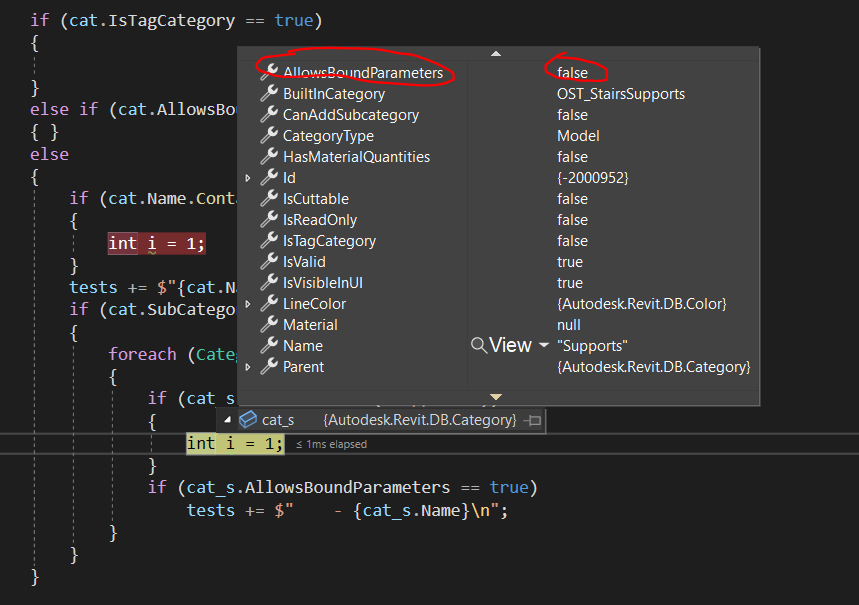Collapse the cat_s DataTip tree

pyautogui.click(x=227, y=420)
